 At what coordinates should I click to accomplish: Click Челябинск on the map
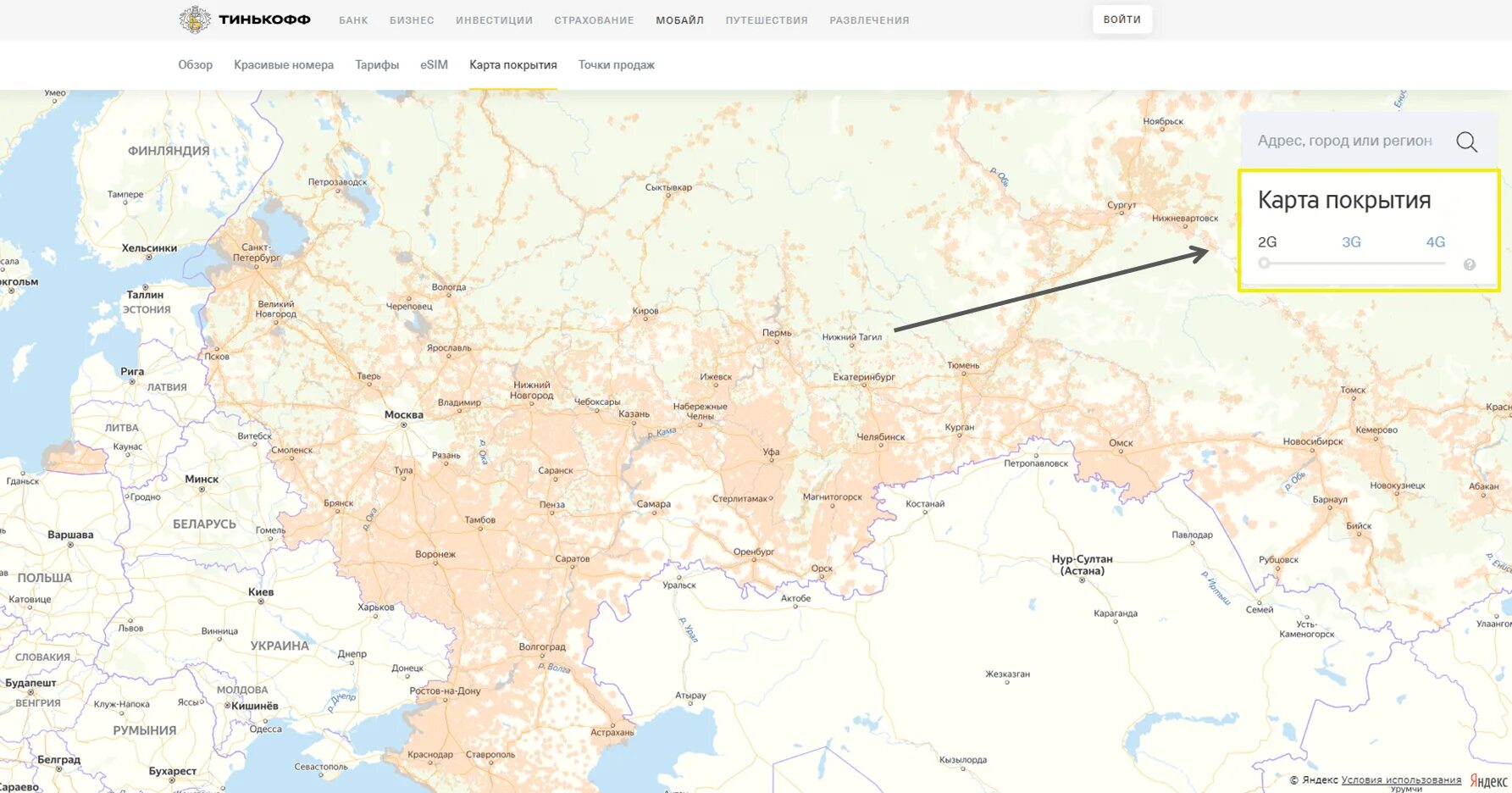click(881, 437)
